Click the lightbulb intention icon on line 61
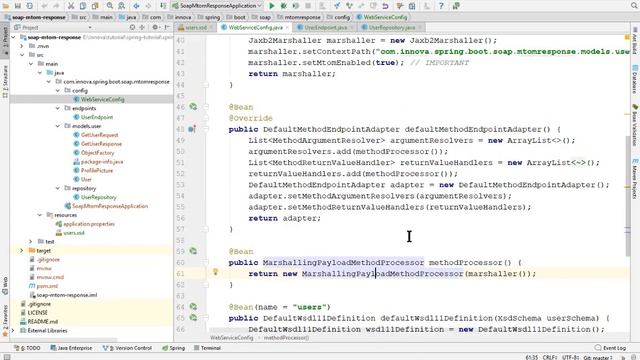Viewport: 640px width, 360px height. (x=216, y=272)
